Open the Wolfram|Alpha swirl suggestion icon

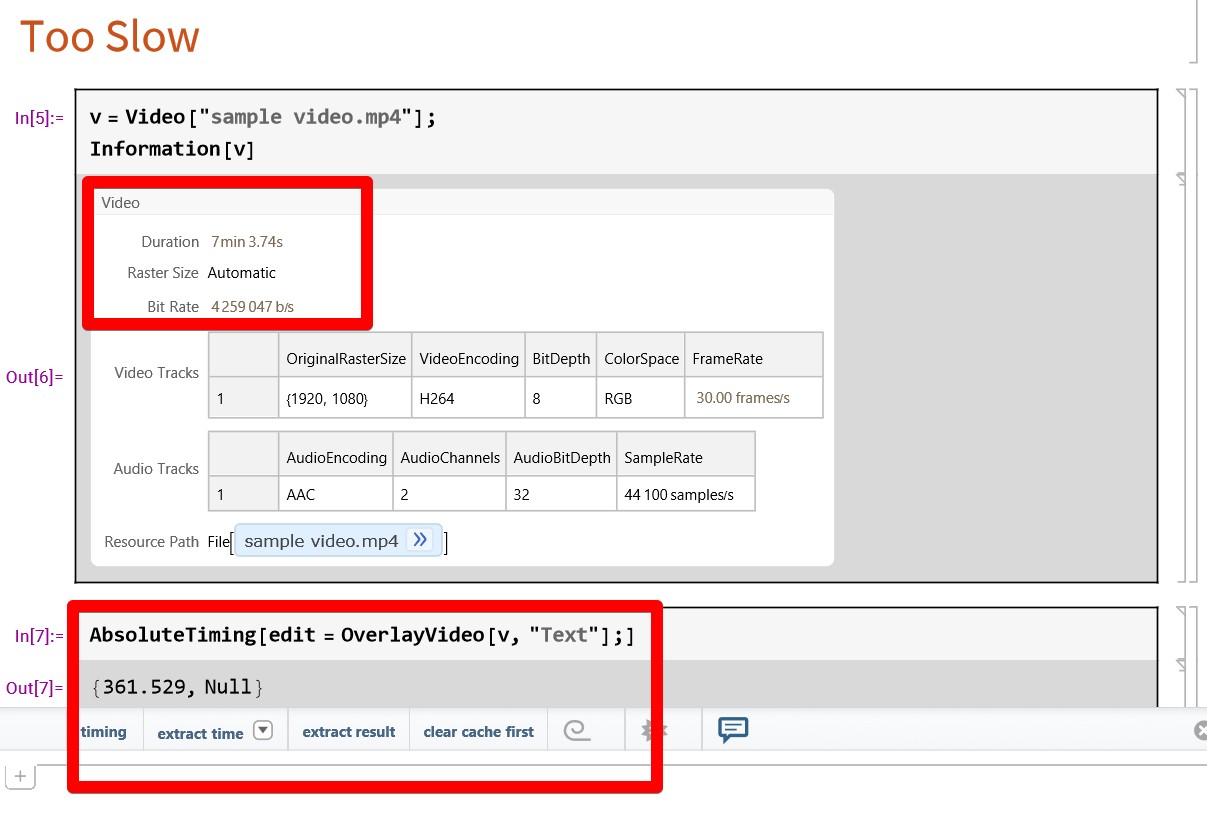point(576,731)
